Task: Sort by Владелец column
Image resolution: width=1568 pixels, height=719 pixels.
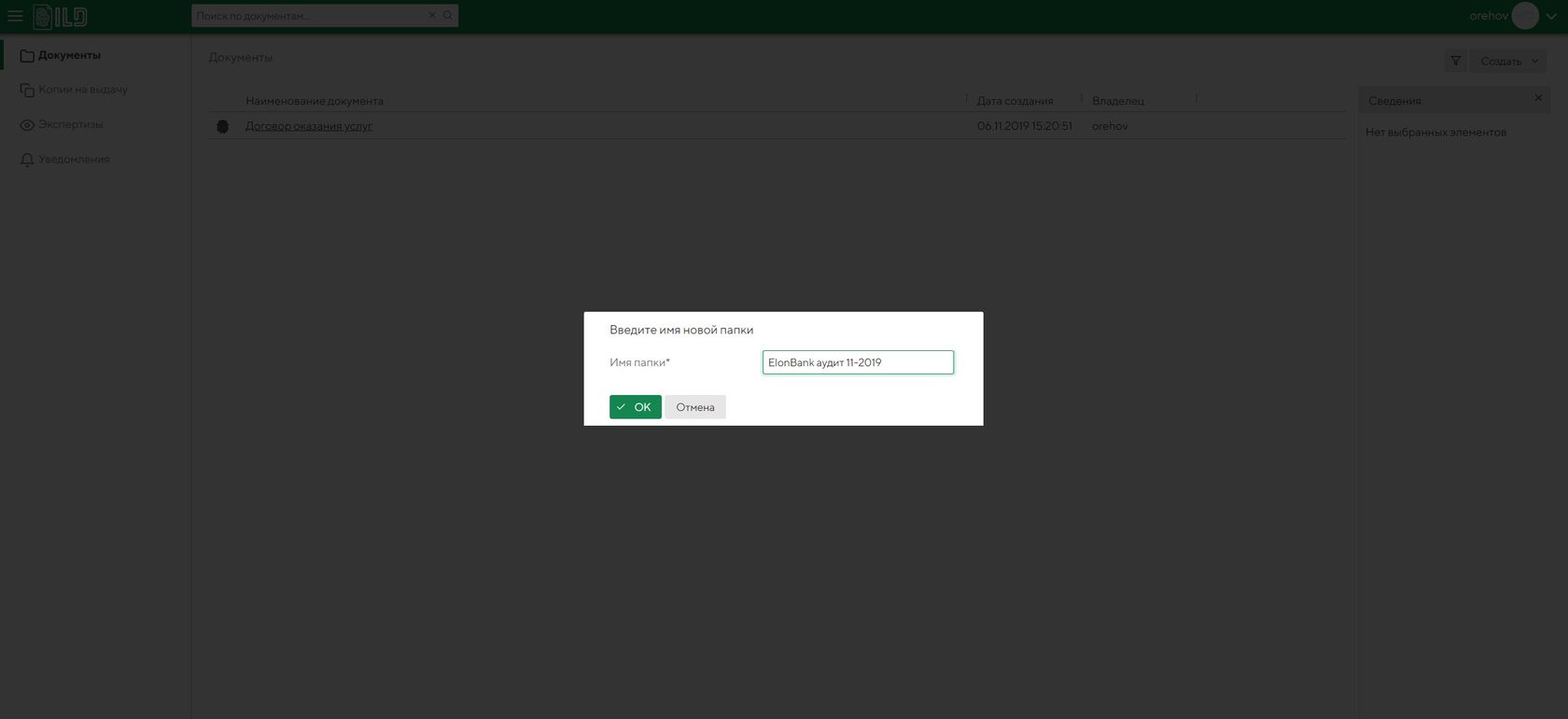Action: [1118, 101]
